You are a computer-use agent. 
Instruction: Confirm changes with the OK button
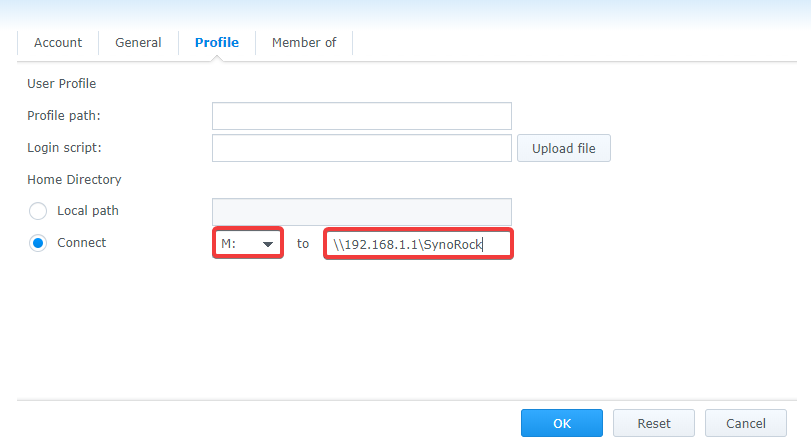click(x=562, y=423)
